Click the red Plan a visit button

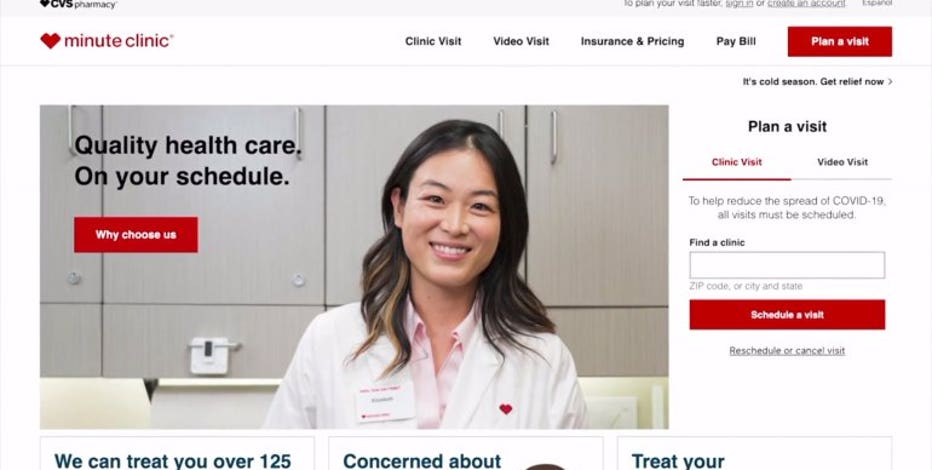click(x=839, y=42)
